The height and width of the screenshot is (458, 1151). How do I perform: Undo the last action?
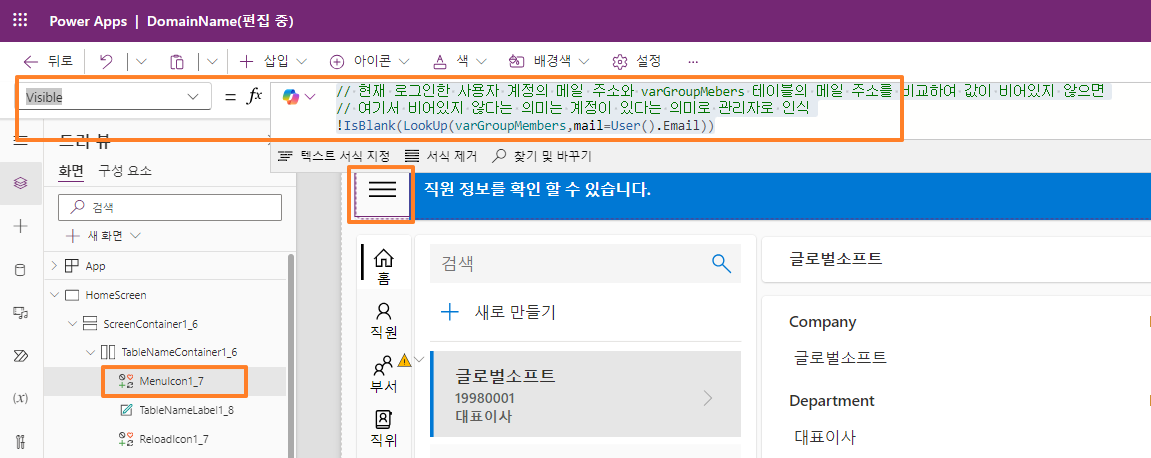106,62
